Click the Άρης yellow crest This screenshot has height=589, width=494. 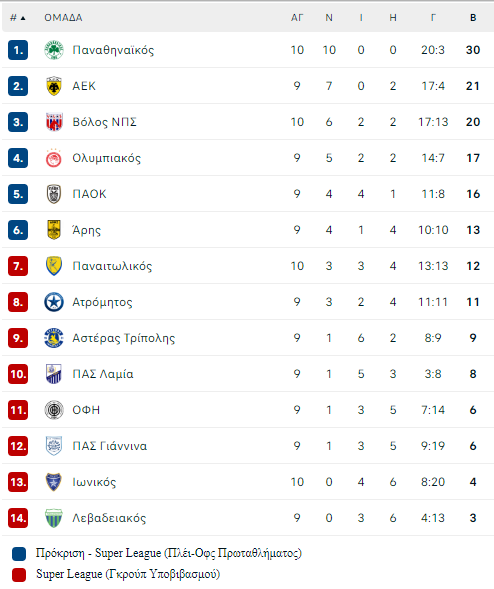(54, 230)
